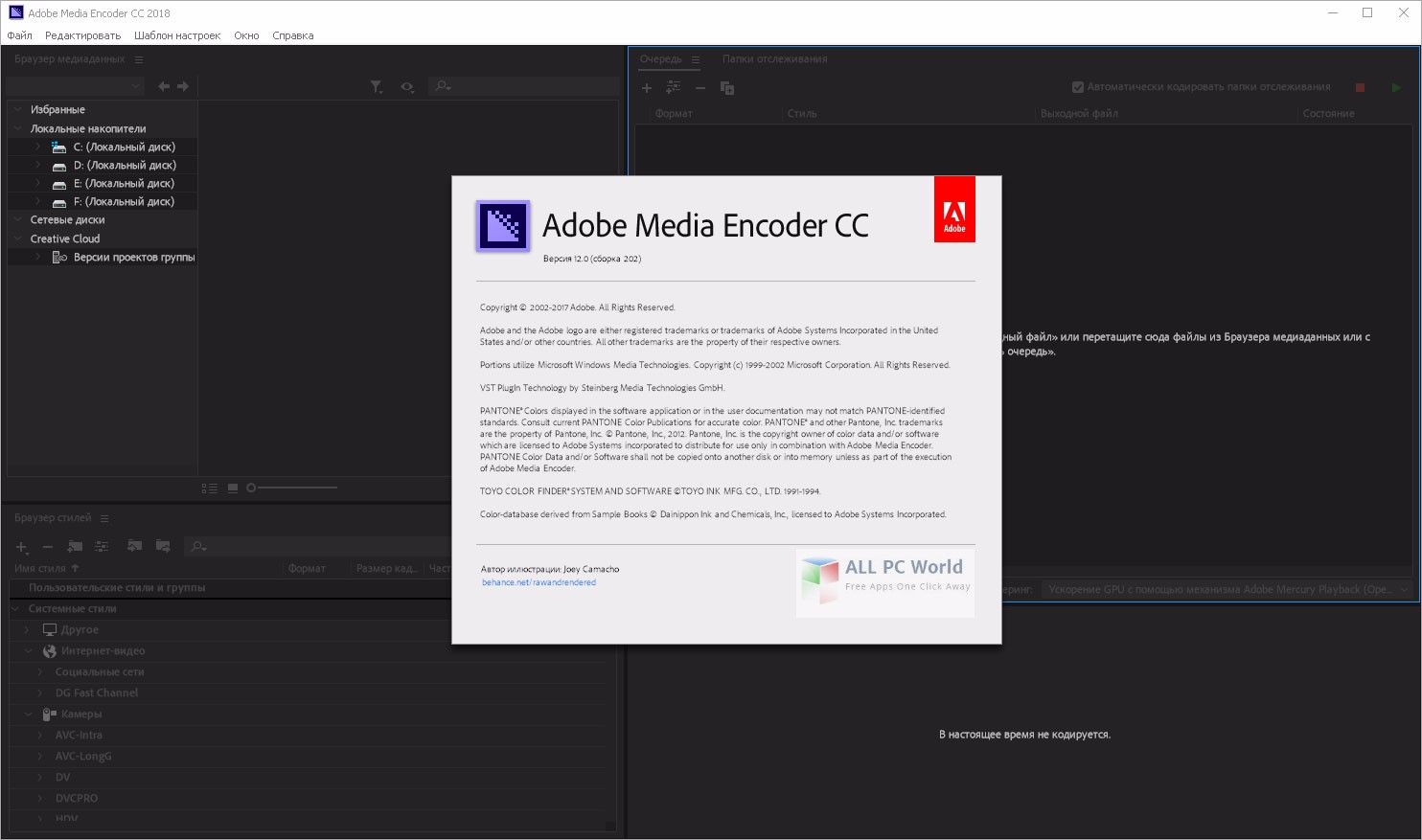This screenshot has height=840, width=1422.
Task: Collapse the Избранные group
Action: point(18,109)
